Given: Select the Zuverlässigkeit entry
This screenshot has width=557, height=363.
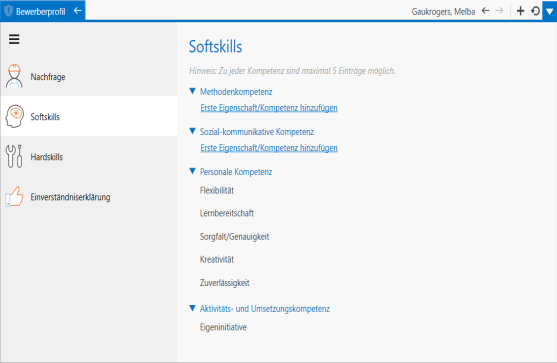Looking at the screenshot, I should [225, 283].
